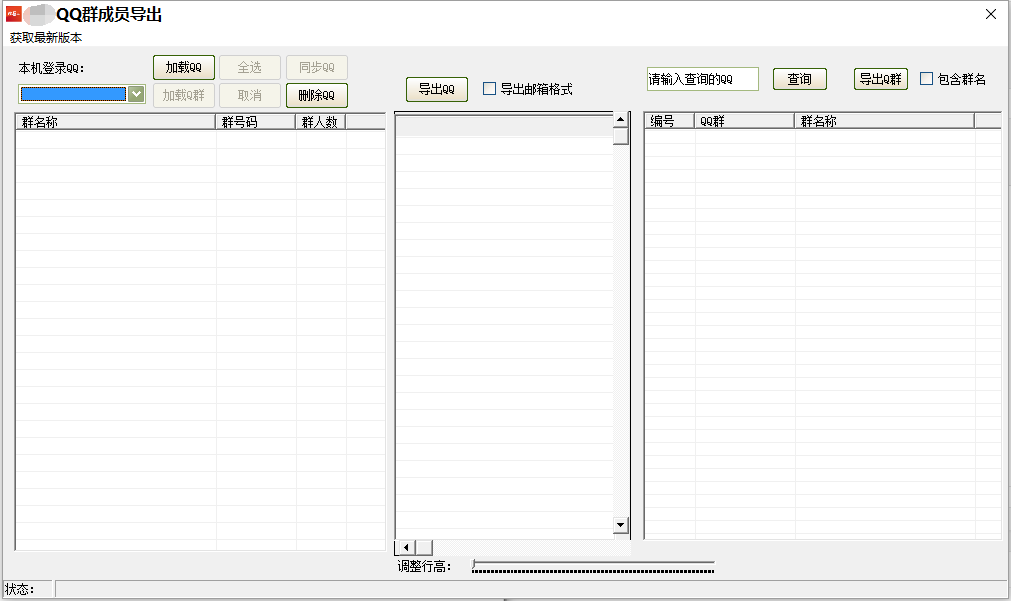Expand the 本机登录QQ dropdown arrow
The height and width of the screenshot is (601, 1011).
(136, 94)
